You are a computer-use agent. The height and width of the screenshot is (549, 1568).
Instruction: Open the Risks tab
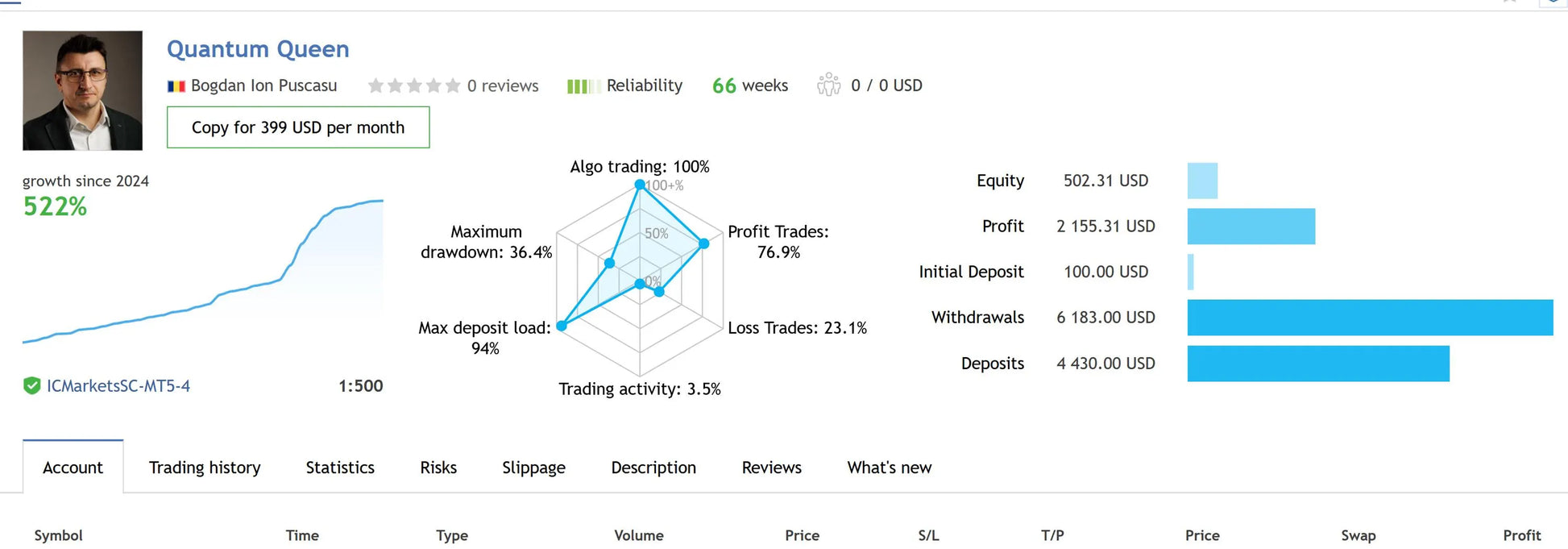(438, 468)
